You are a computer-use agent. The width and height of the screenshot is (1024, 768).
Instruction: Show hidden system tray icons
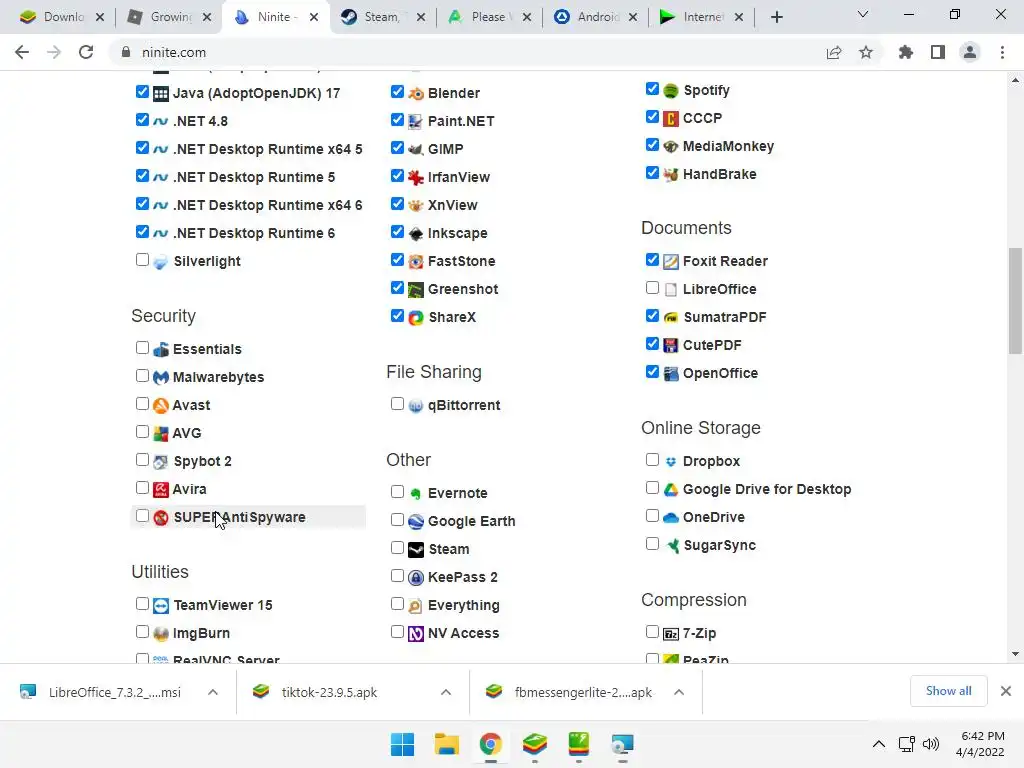(879, 744)
